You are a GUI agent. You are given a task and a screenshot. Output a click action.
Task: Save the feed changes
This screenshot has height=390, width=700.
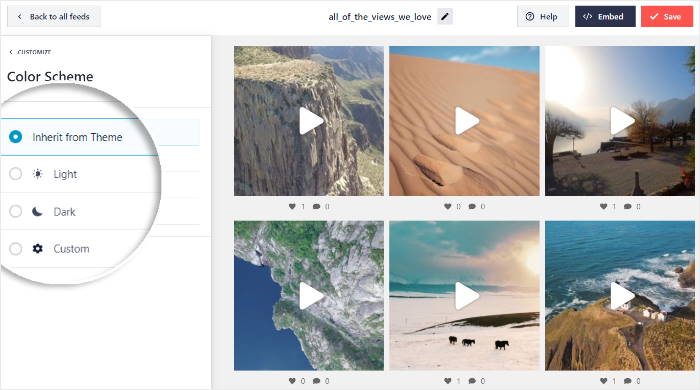pyautogui.click(x=667, y=17)
